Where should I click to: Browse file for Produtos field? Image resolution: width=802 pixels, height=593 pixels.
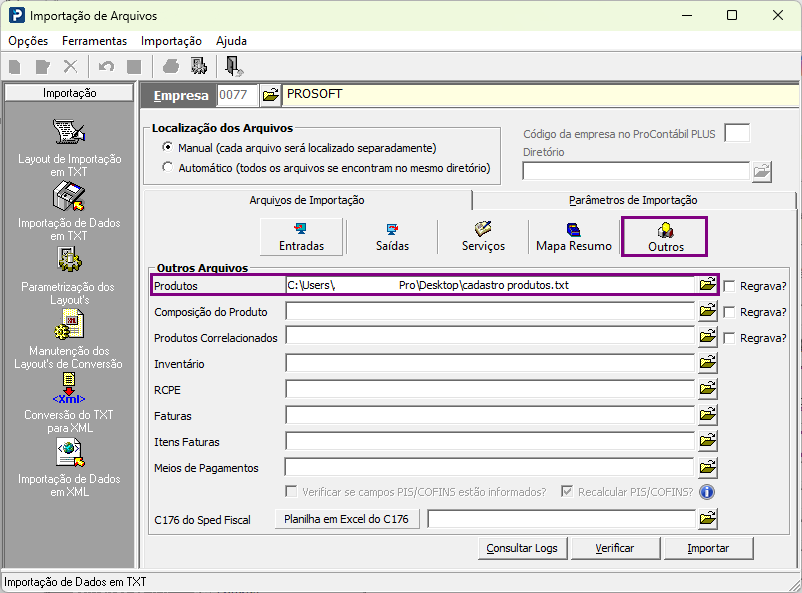(708, 285)
